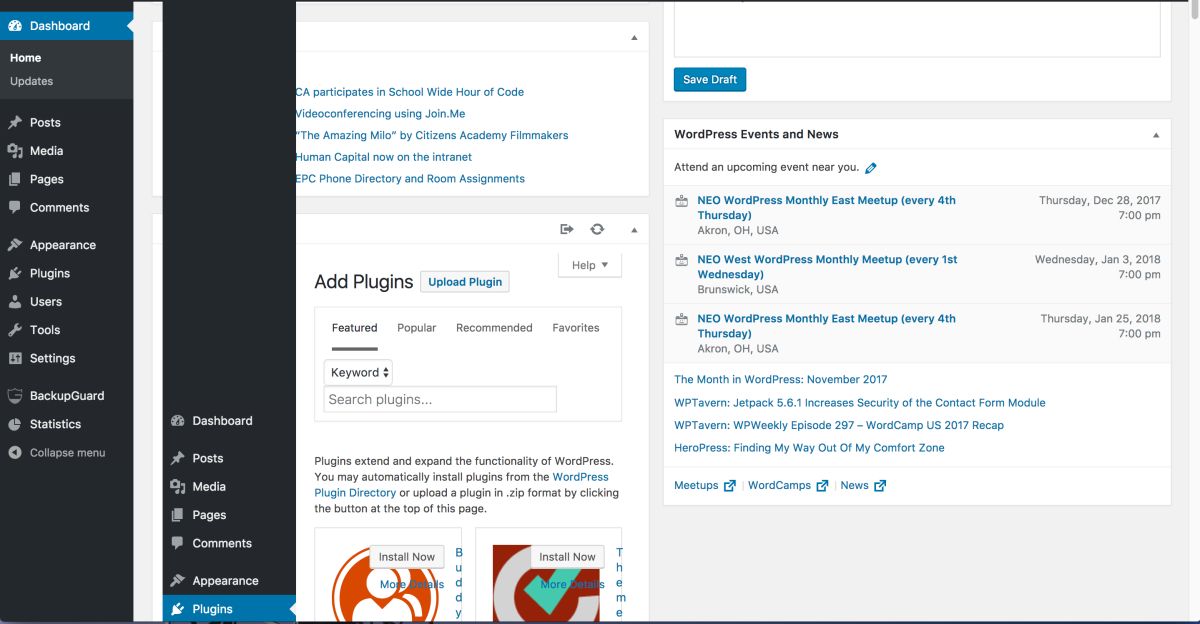Open the Tools wrench icon in the admin sidebar
This screenshot has width=1200, height=624.
point(15,330)
